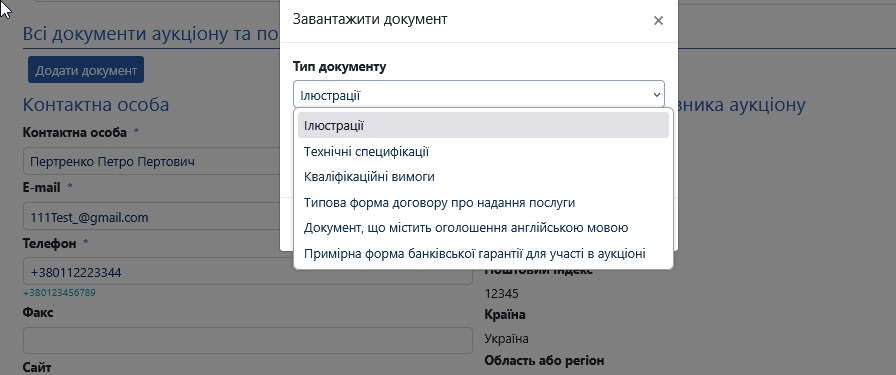This screenshot has width=896, height=375.
Task: Click the Додати документ button
Action: coord(86,70)
